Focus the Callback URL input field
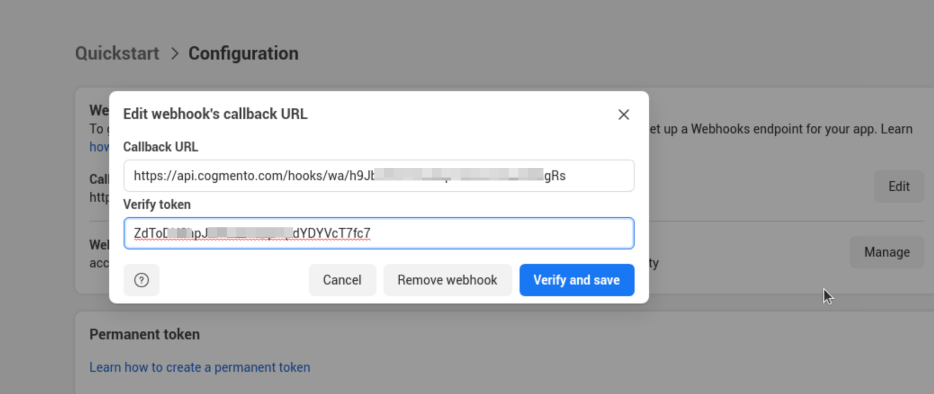 (379, 176)
